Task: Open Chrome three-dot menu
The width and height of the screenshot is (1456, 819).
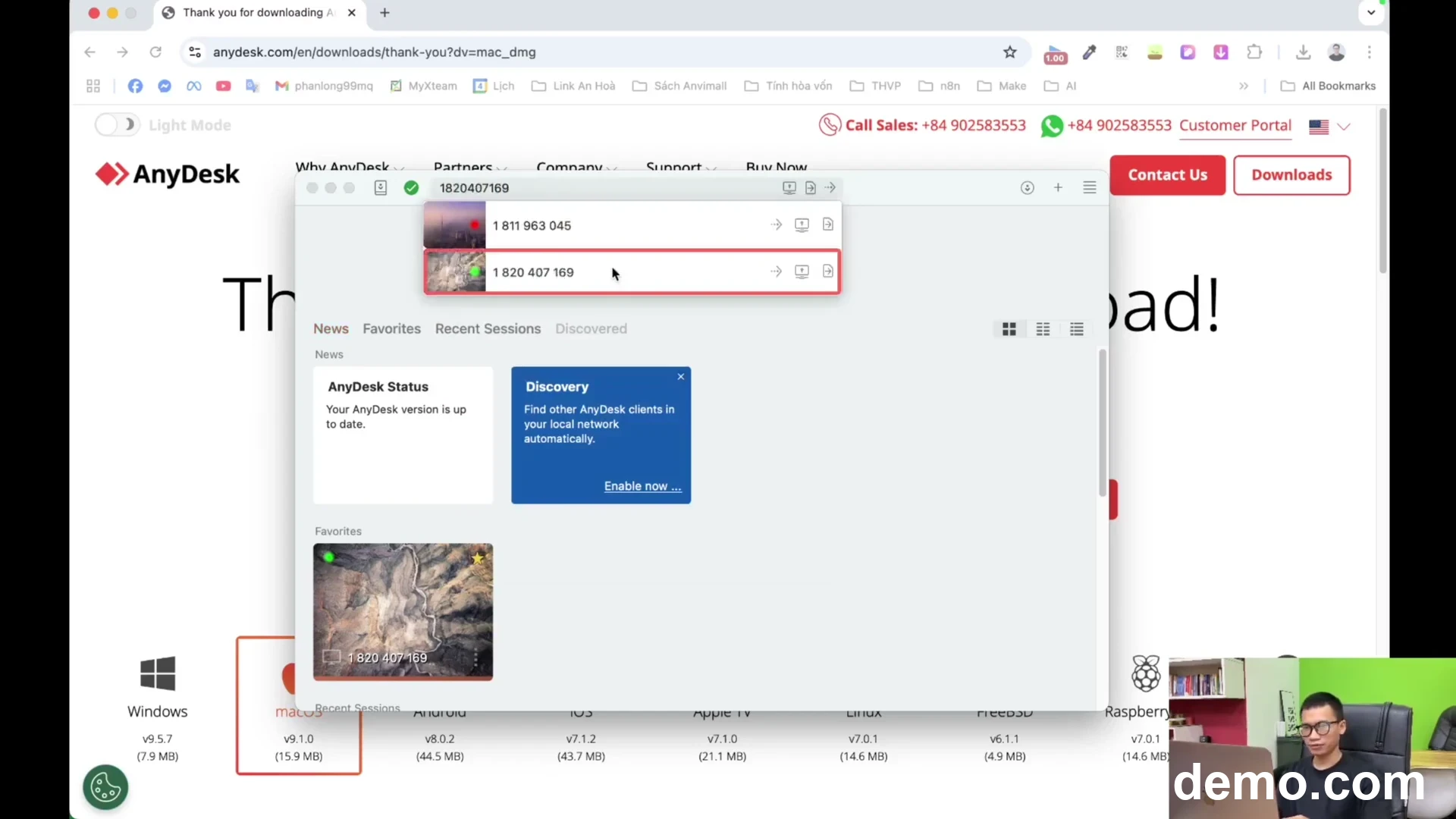Action: (1370, 52)
